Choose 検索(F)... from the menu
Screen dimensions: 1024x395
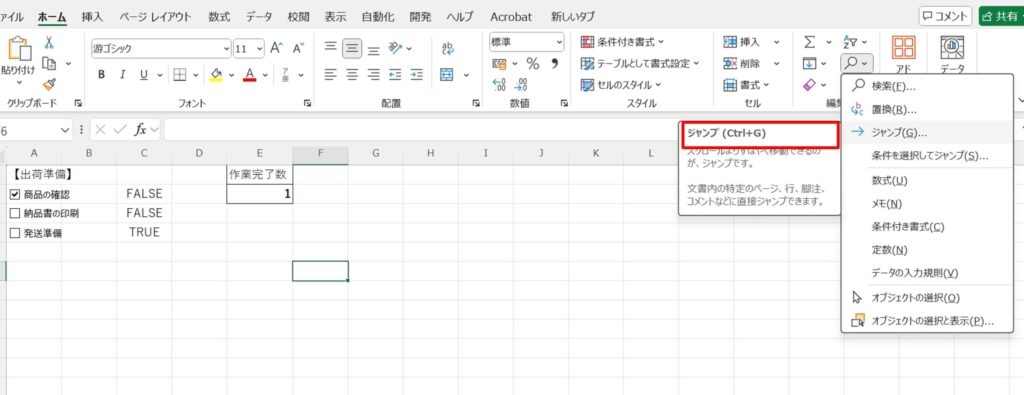(927, 86)
